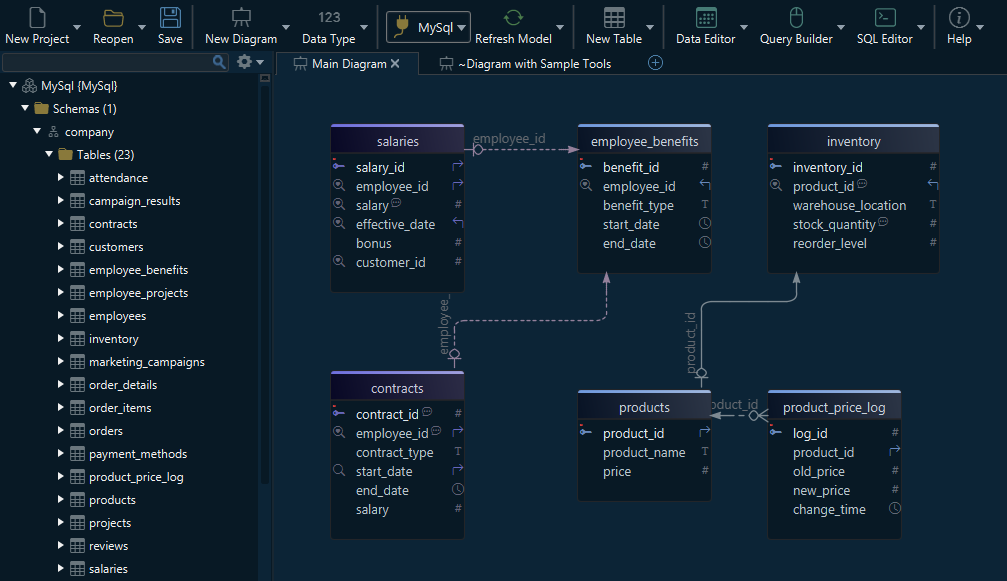Click the New Table grid icon
This screenshot has height=581, width=1007.
click(x=614, y=17)
